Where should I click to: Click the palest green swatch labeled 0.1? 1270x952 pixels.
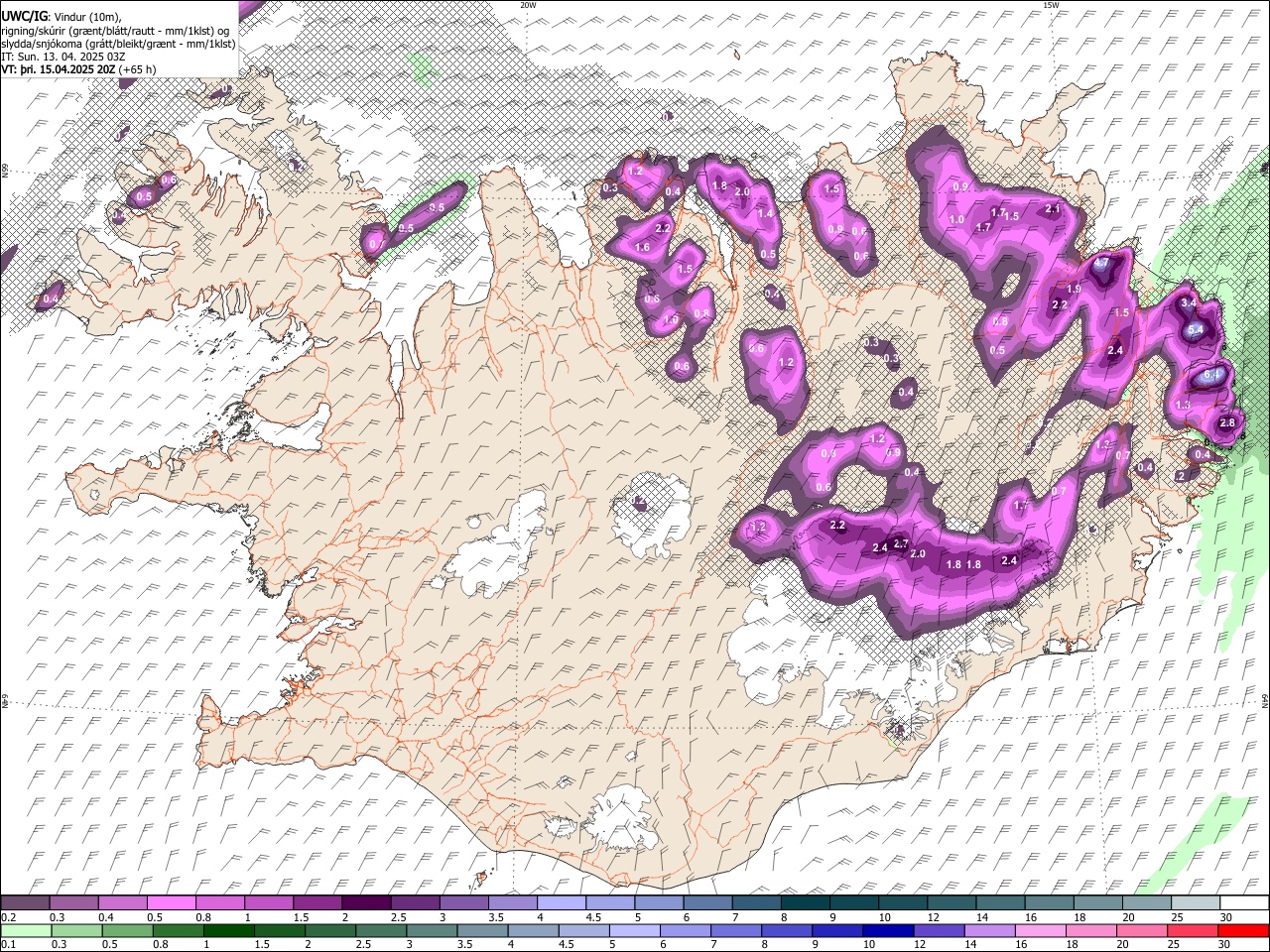pos(25,930)
